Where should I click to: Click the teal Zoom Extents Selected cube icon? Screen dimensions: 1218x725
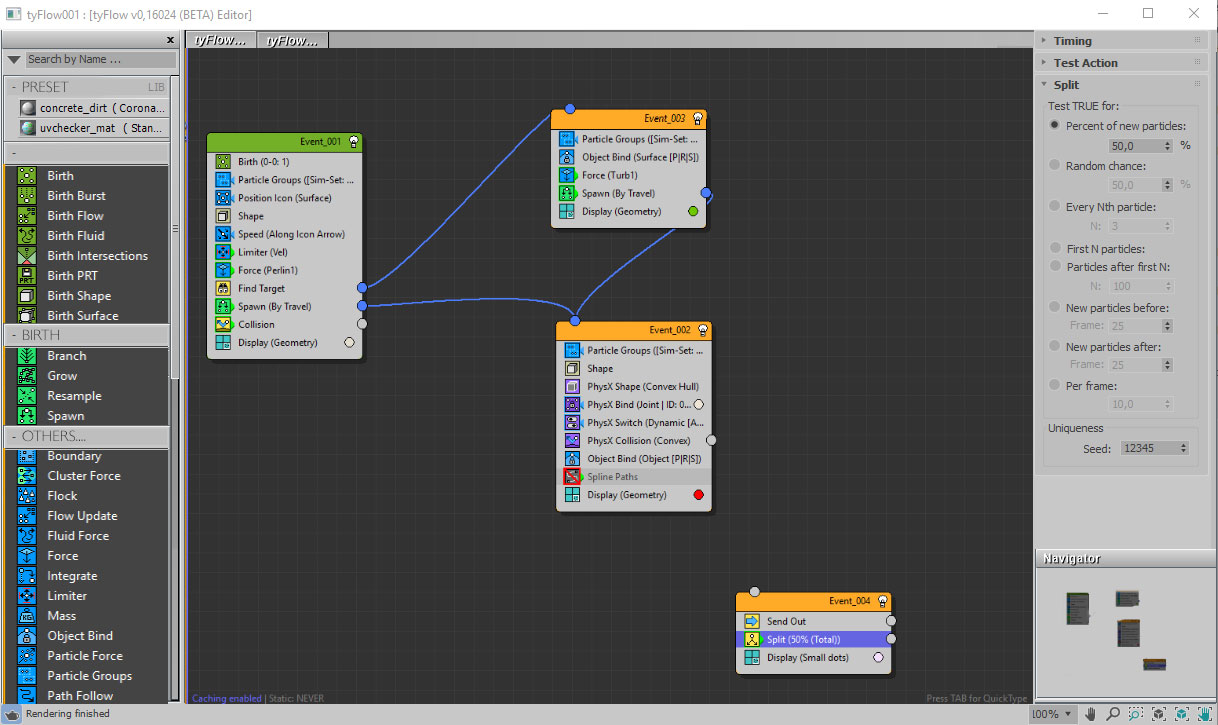1182,714
